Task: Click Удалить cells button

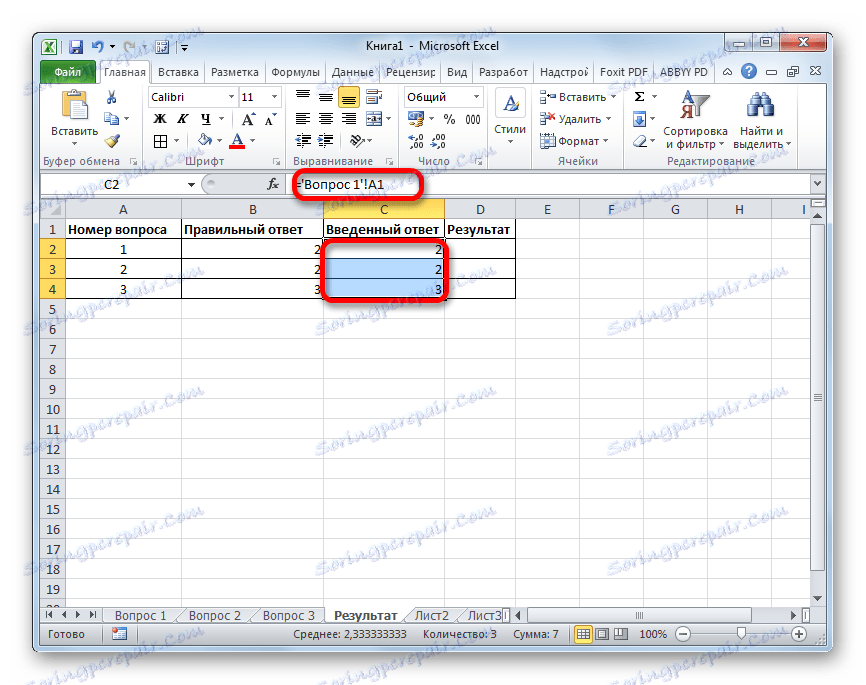Action: click(x=575, y=119)
